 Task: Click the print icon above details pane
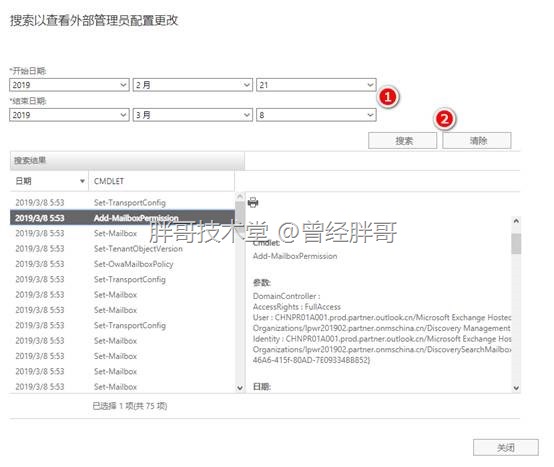[x=253, y=202]
